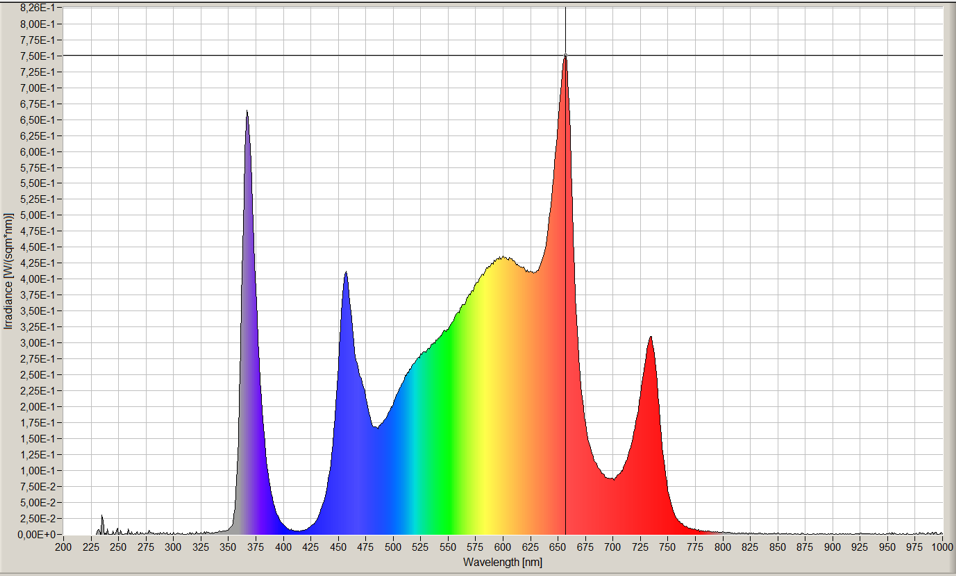The image size is (956, 576).
Task: Click the tip of the ultraviolet peak near 367 nm
Action: coord(247,112)
